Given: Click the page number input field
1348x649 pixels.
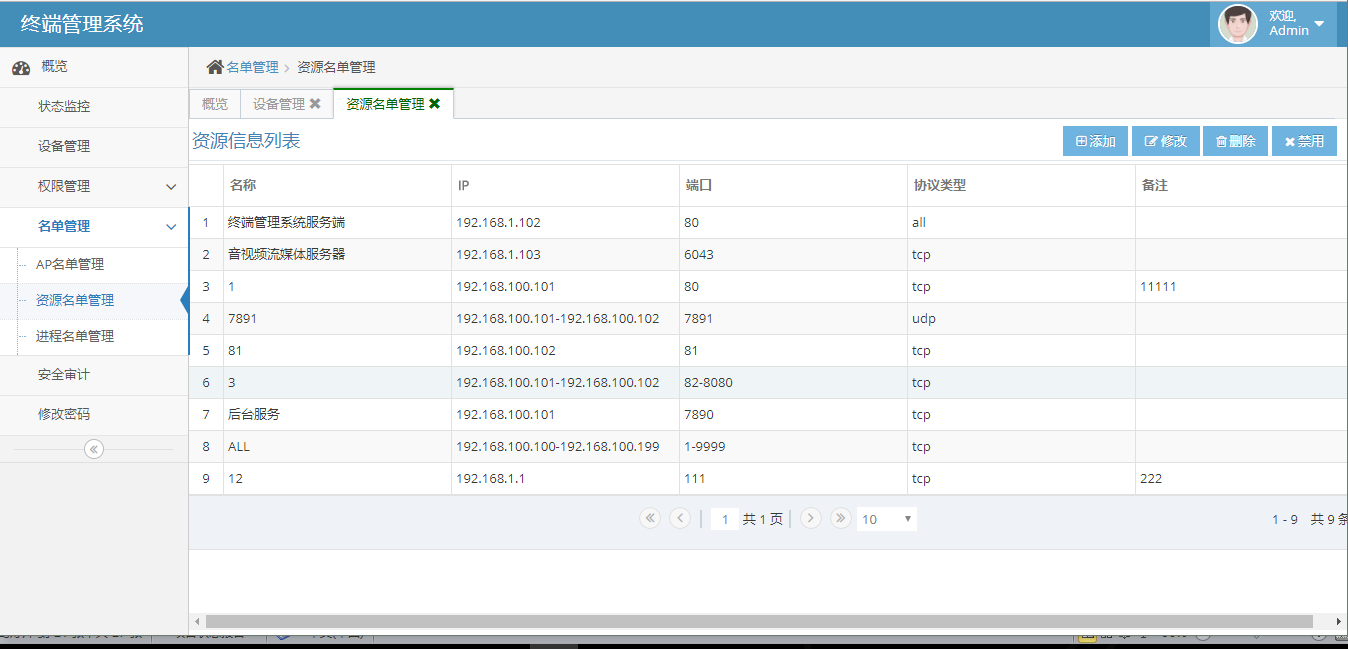Looking at the screenshot, I should pyautogui.click(x=724, y=519).
